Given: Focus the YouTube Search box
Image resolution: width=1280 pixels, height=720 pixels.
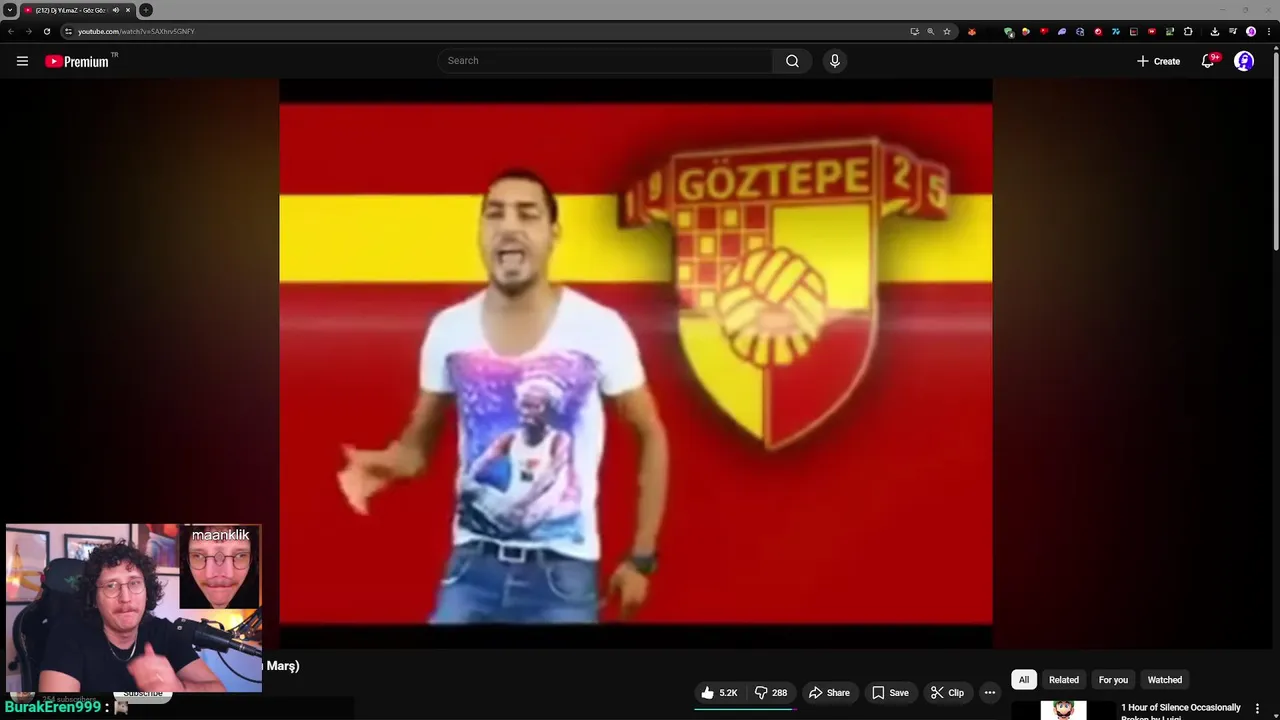Looking at the screenshot, I should [605, 61].
